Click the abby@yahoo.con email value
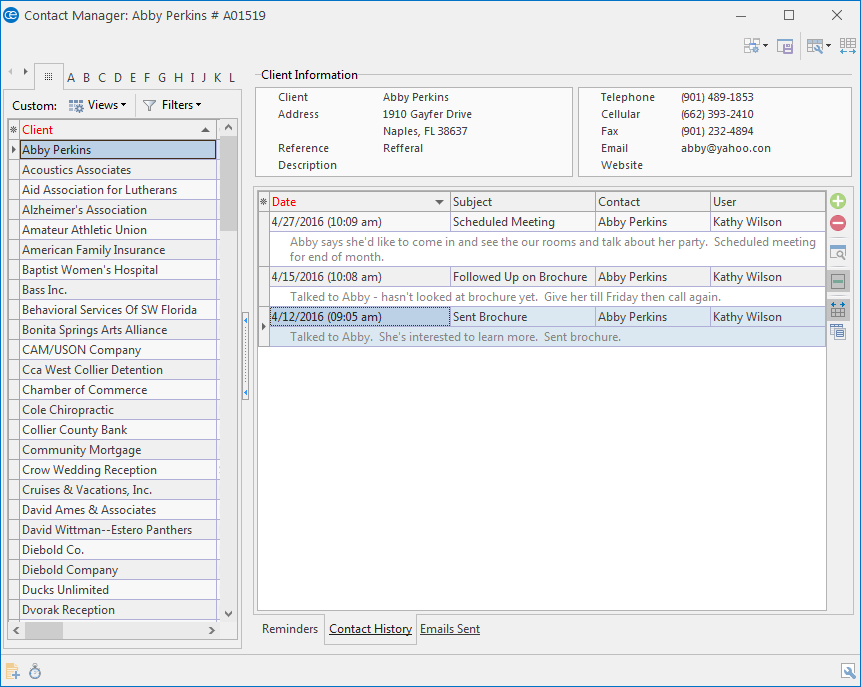The height and width of the screenshot is (687, 861). [725, 148]
